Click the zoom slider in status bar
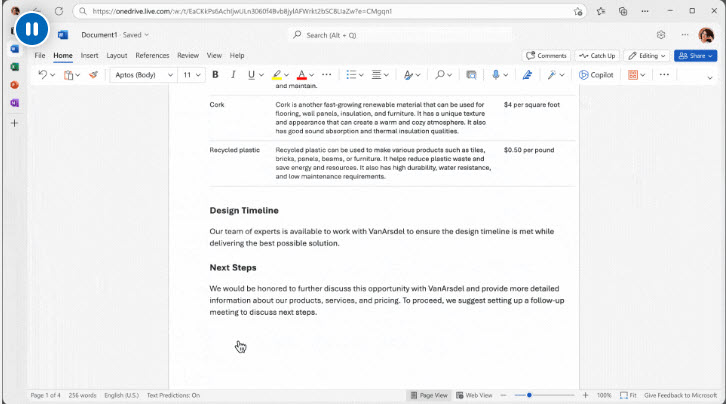This screenshot has width=726, height=404. 530,395
